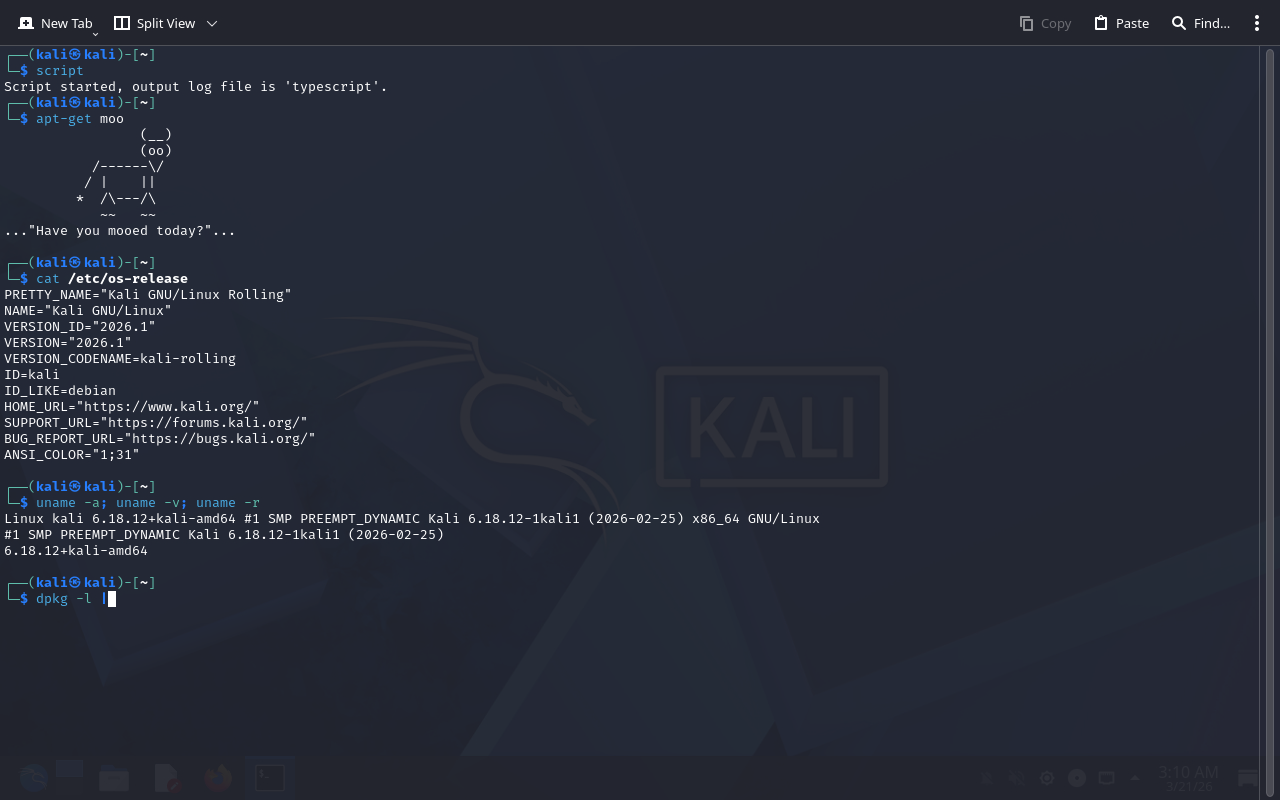Open the clock showing 3:10 AM
This screenshot has height=800, width=1280.
coord(1188,778)
